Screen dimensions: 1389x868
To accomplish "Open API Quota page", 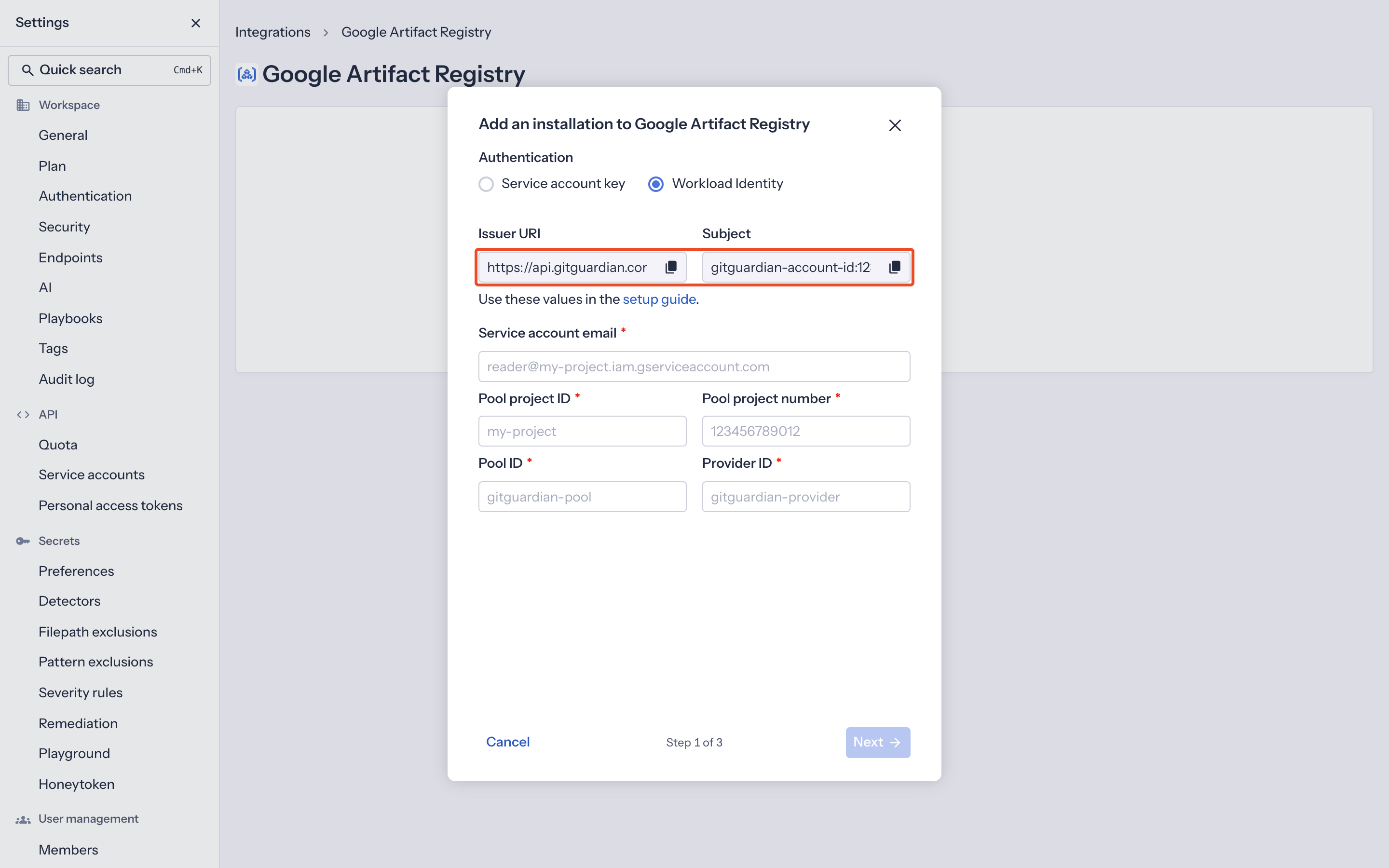I will (58, 445).
